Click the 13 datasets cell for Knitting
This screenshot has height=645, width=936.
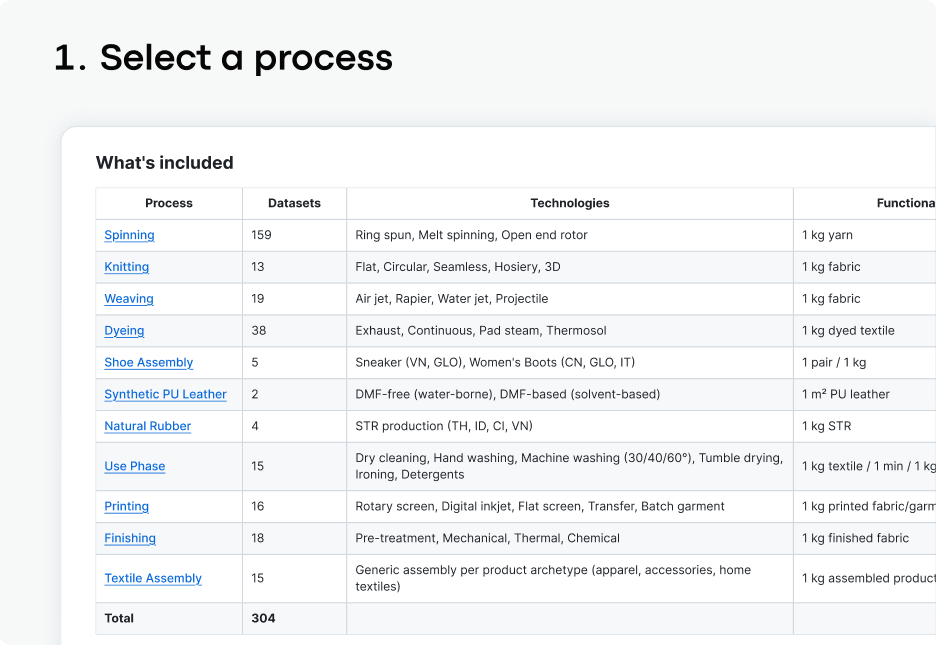(294, 267)
